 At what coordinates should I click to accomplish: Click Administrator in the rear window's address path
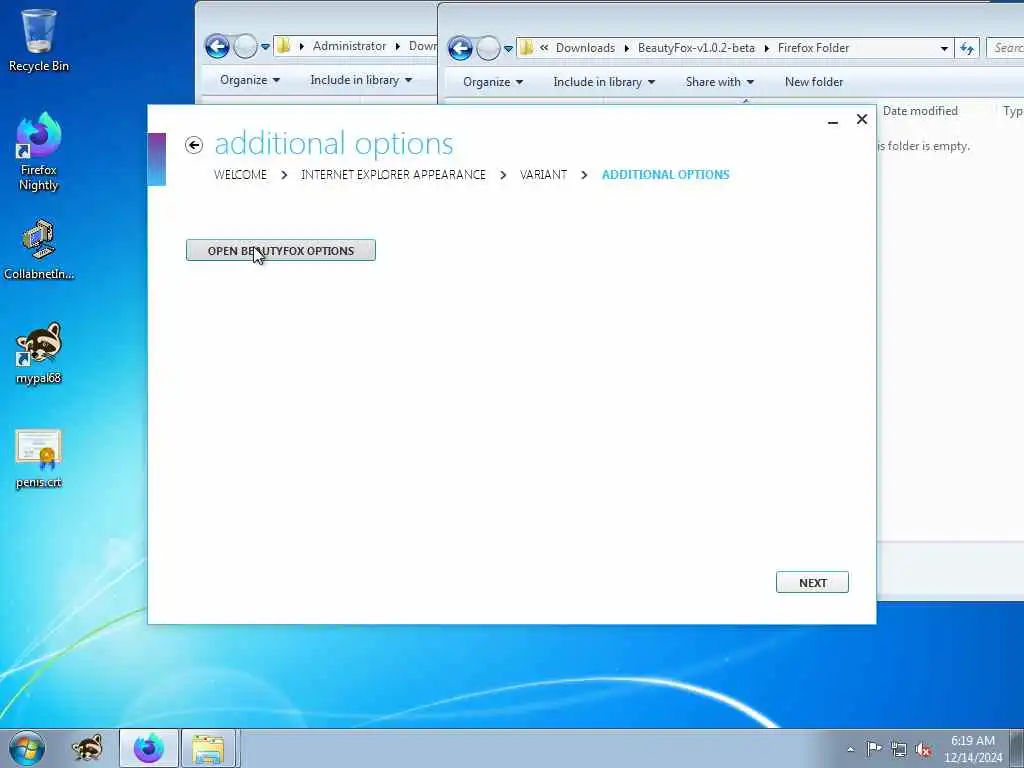(x=349, y=46)
